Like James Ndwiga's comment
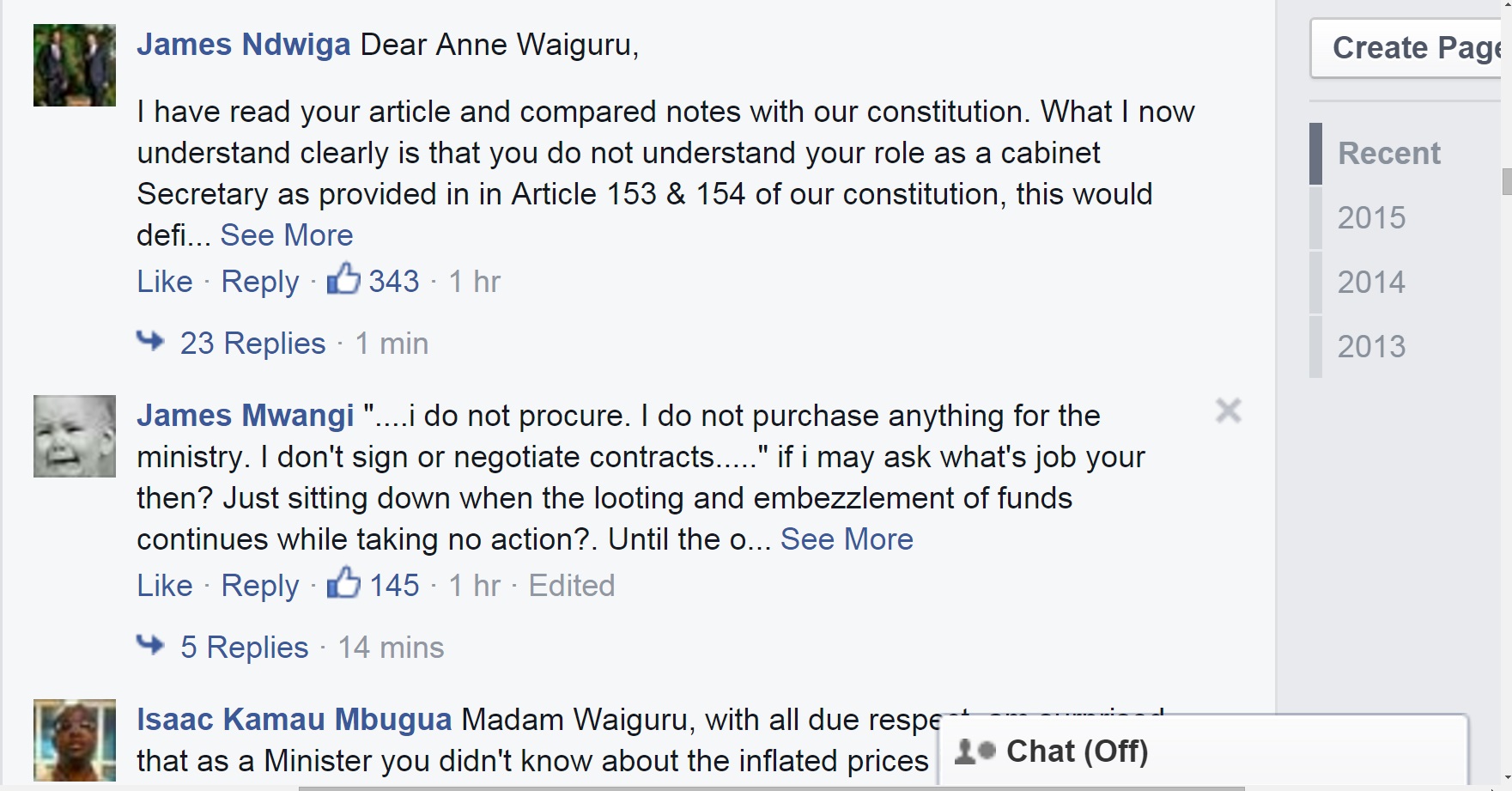Screen dimensions: 1512x791 pos(165,282)
